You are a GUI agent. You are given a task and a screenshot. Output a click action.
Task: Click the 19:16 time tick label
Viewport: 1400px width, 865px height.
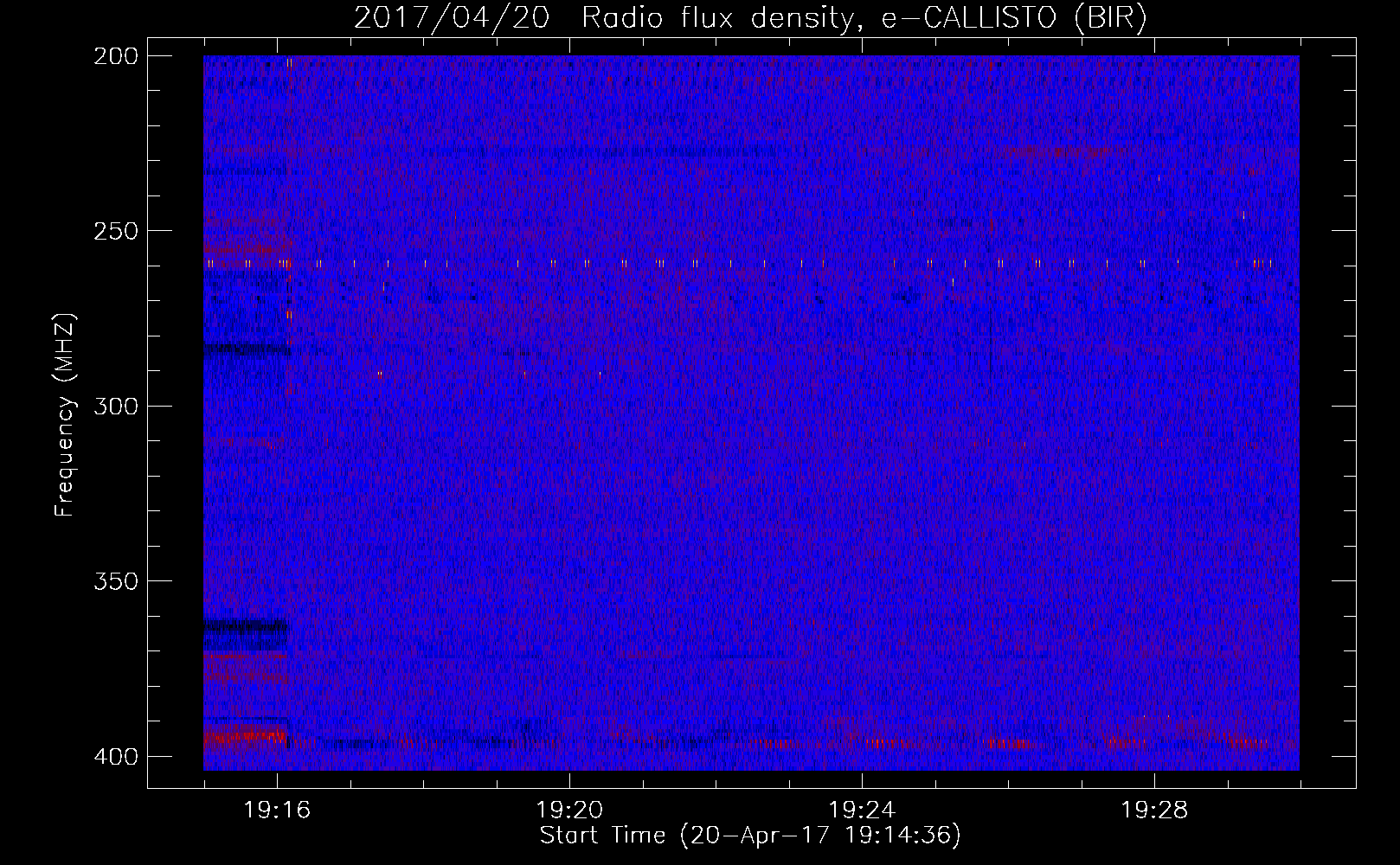[277, 810]
